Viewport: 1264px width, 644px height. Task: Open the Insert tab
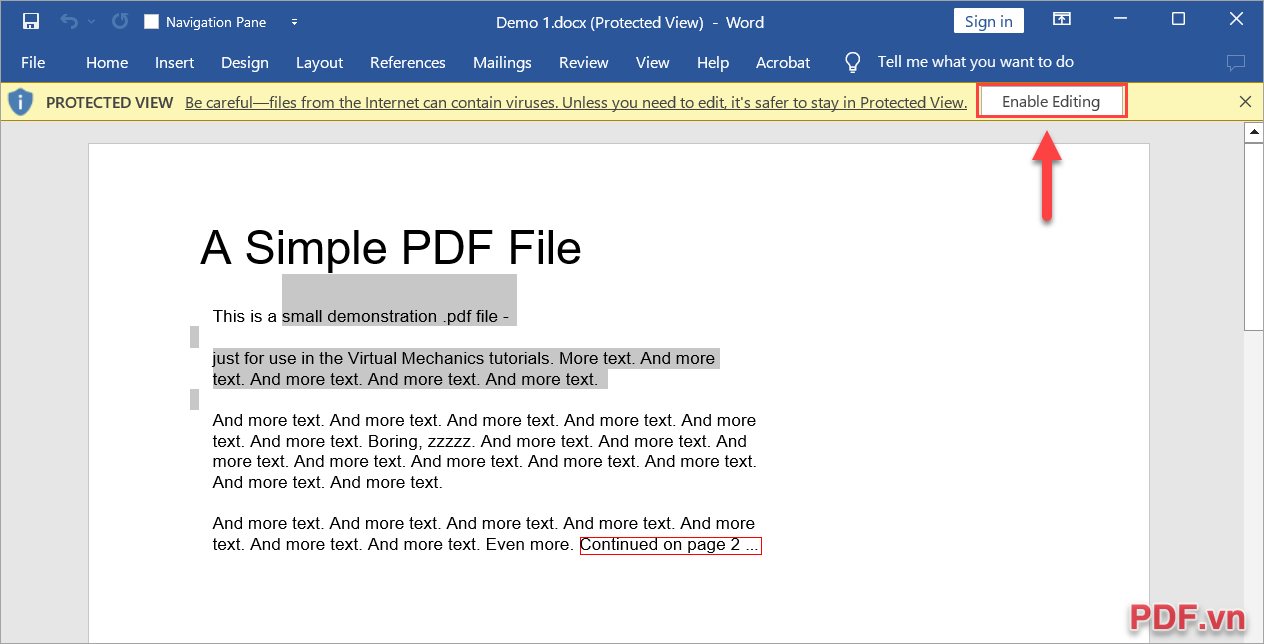[x=174, y=62]
